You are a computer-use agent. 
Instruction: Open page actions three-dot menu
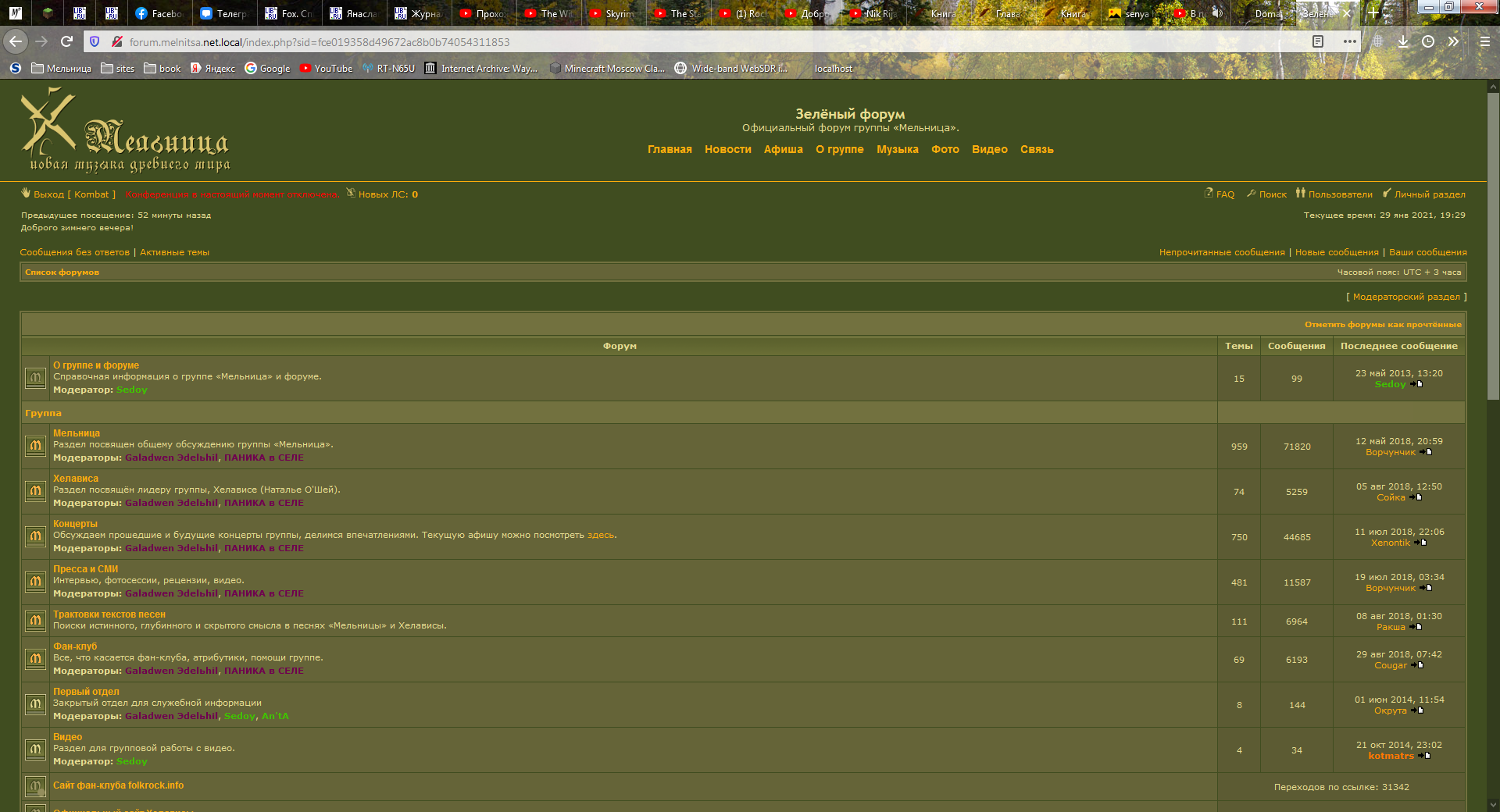1349,41
